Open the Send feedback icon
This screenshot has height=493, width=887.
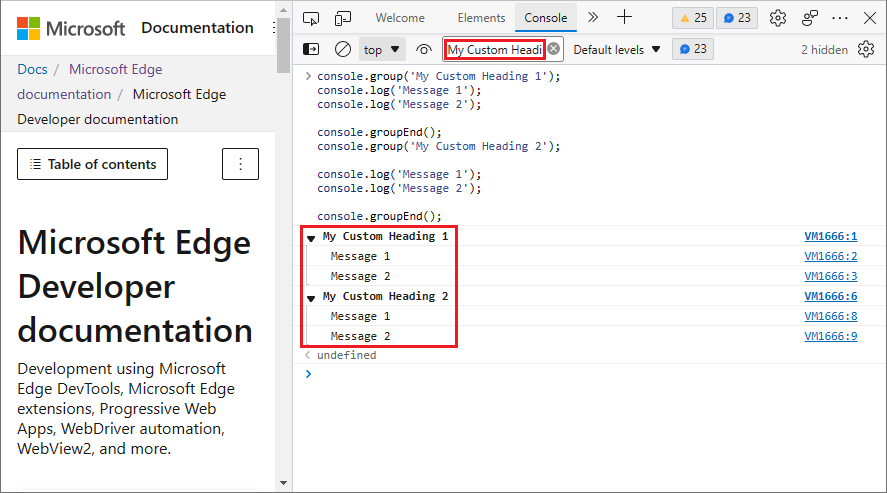[810, 18]
